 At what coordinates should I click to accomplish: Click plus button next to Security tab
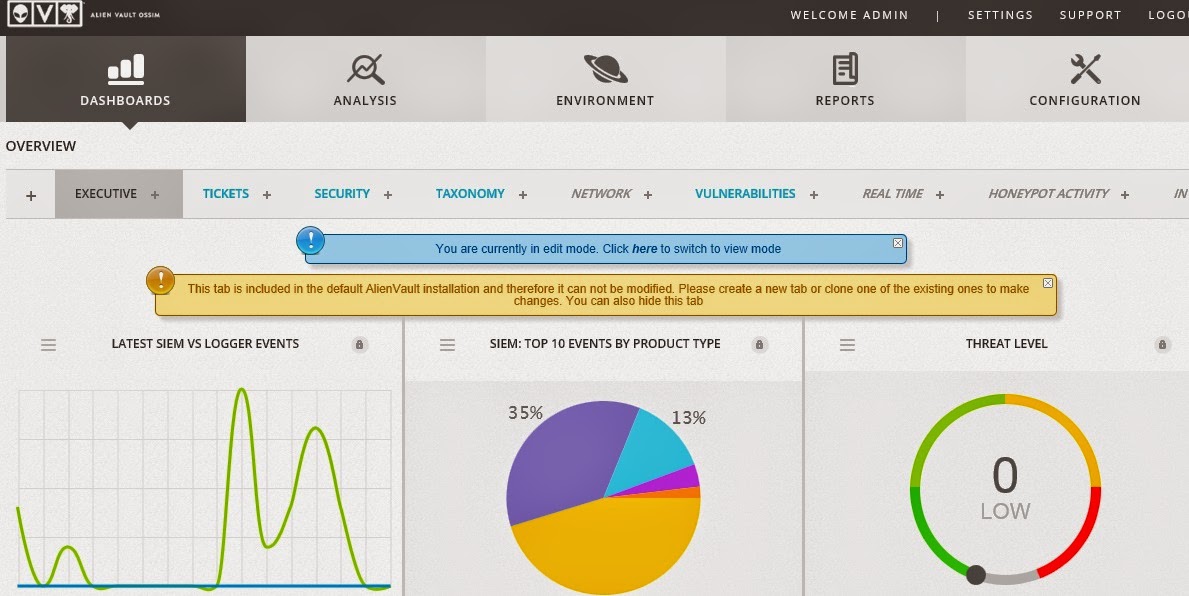(388, 195)
